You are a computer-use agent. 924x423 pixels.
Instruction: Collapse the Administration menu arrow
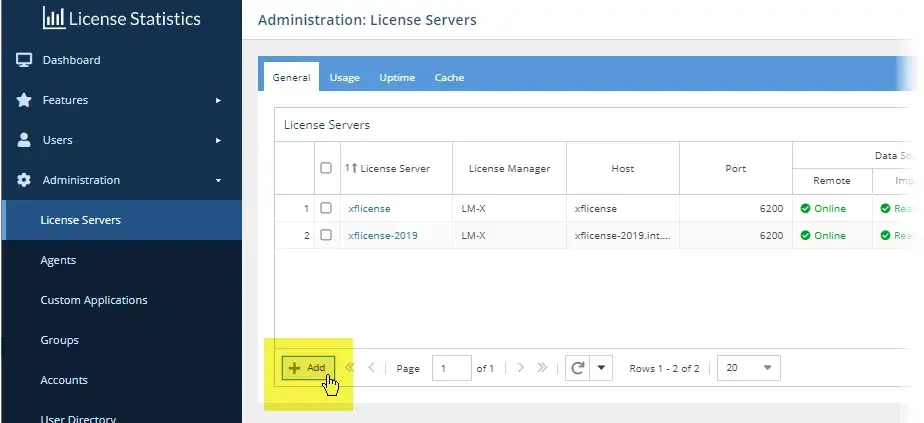click(218, 180)
